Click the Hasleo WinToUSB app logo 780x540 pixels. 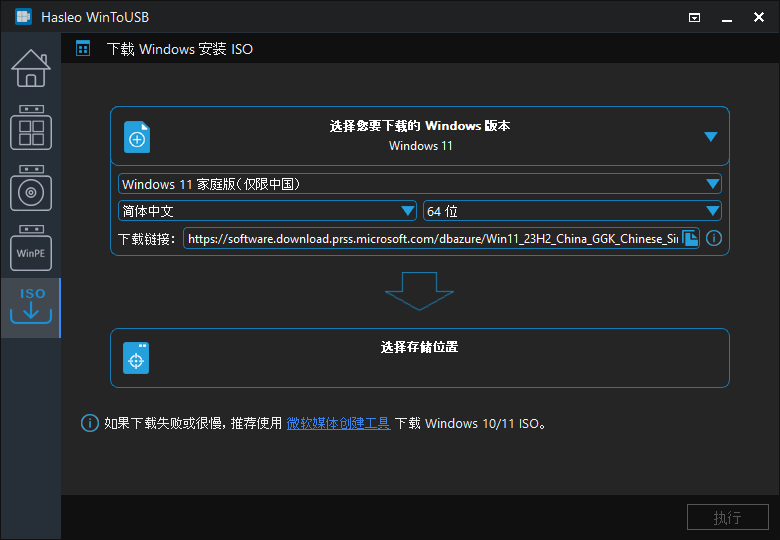click(23, 17)
